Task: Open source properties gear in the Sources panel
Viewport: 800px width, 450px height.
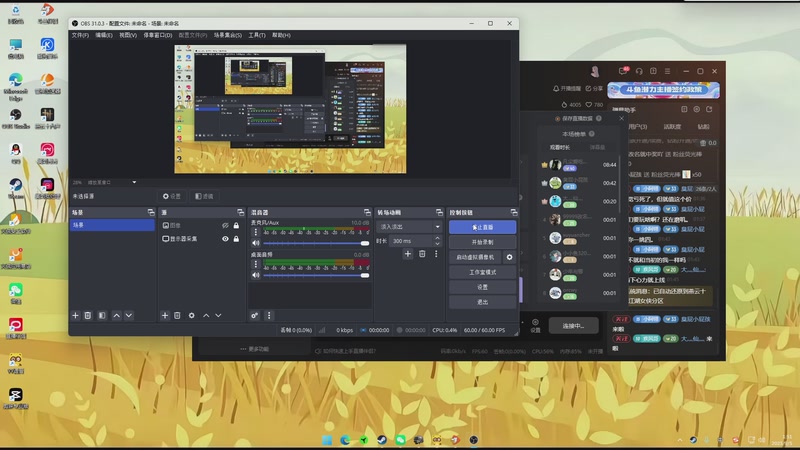Action: (191, 315)
